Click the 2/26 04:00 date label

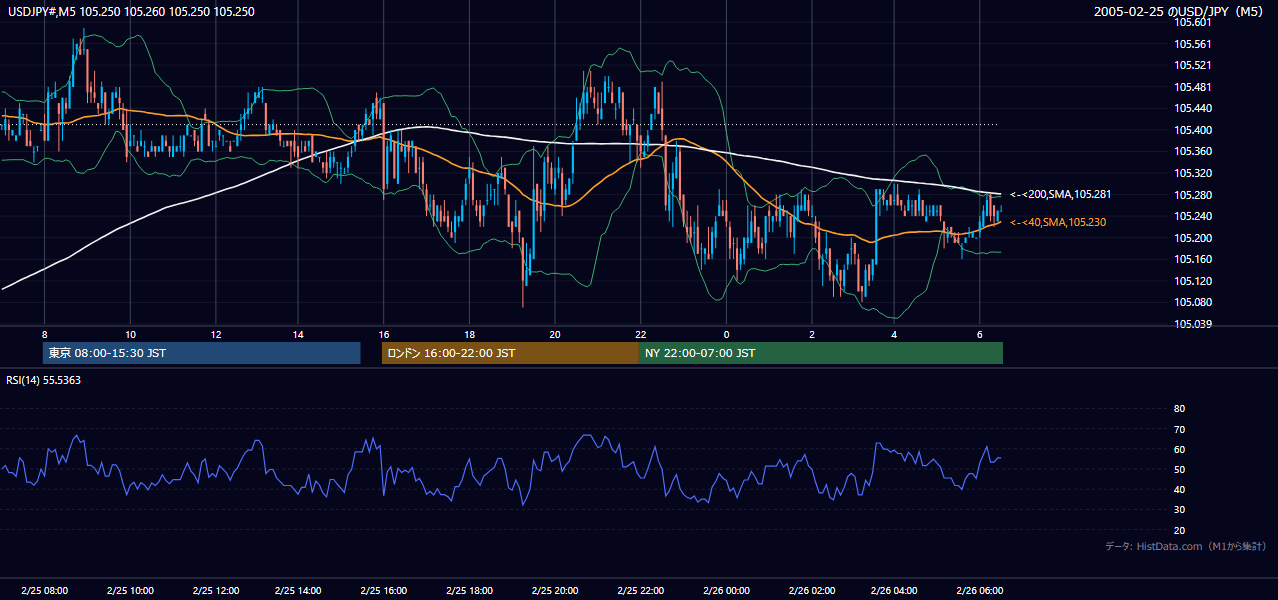click(895, 591)
